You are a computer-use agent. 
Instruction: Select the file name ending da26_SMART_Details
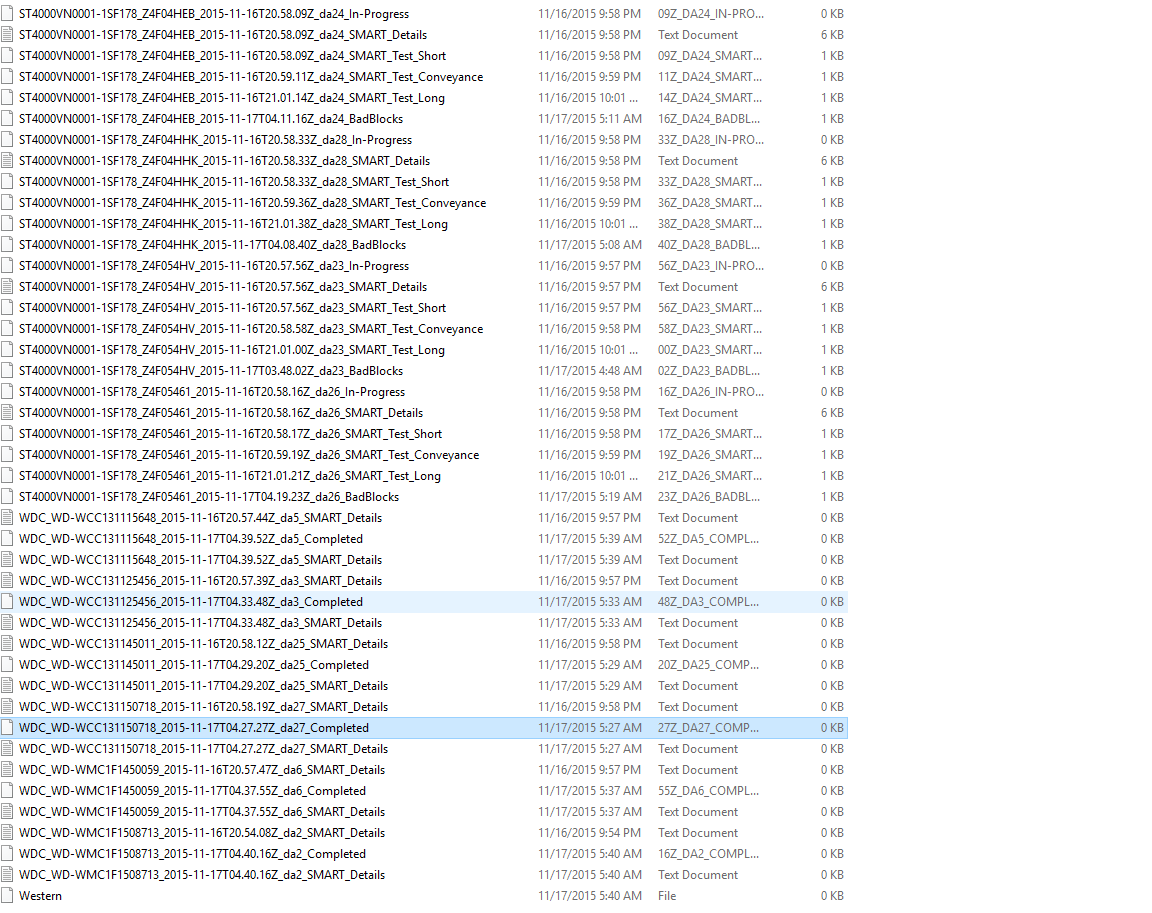[x=221, y=413]
